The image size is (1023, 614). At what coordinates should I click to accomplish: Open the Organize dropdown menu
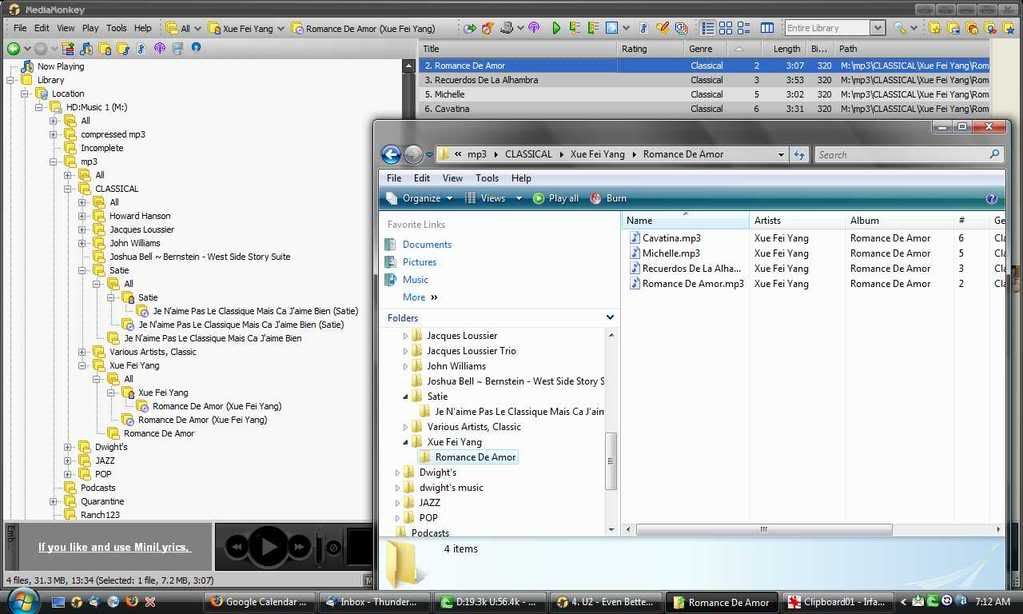[419, 198]
